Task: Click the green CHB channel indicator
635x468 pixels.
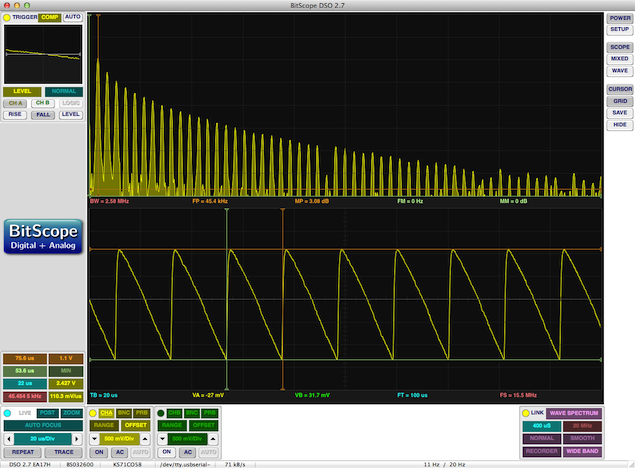Action: click(x=160, y=412)
